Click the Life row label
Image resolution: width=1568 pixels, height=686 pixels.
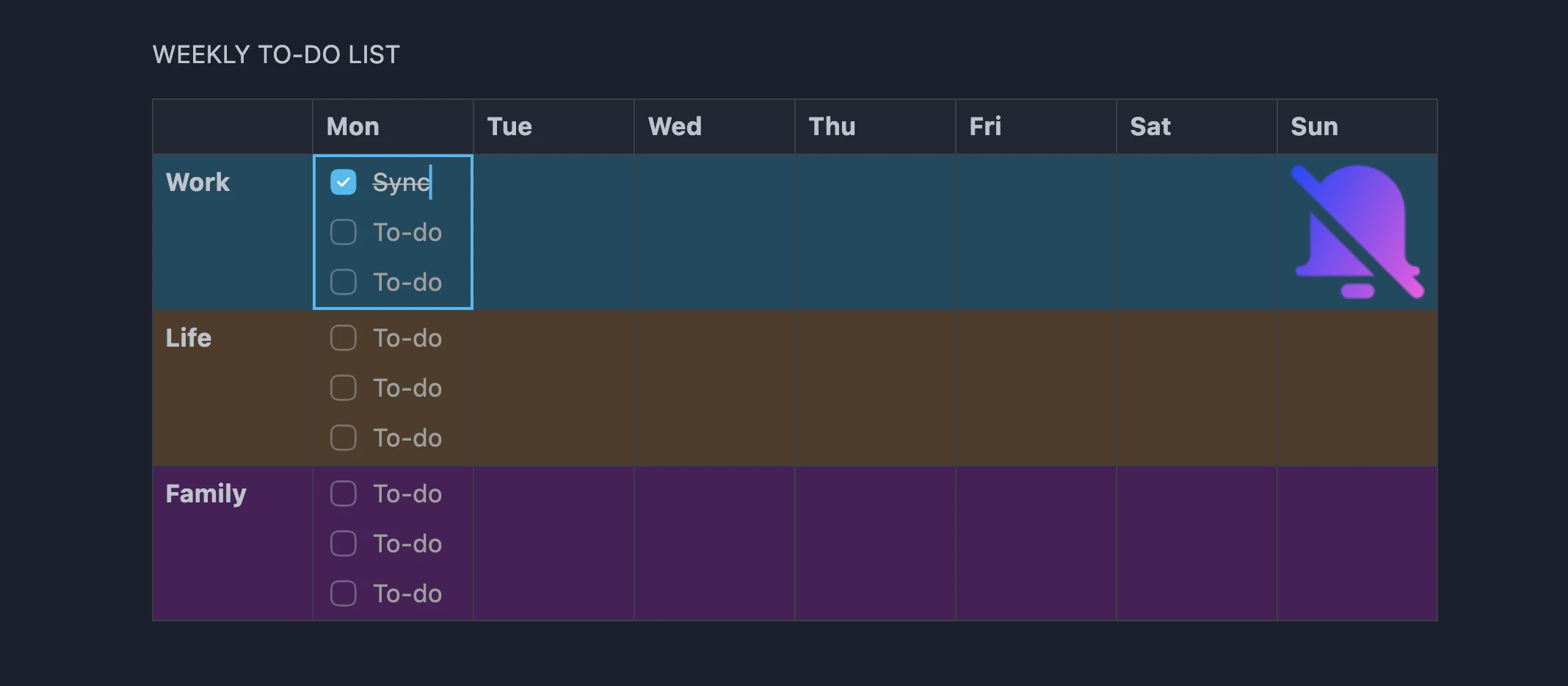tap(189, 338)
